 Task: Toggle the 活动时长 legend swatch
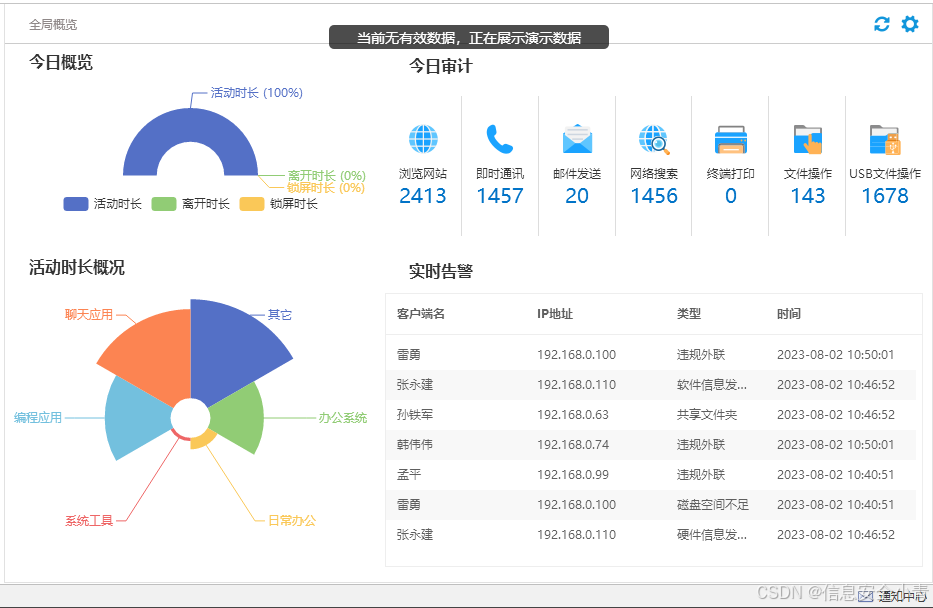[x=76, y=204]
